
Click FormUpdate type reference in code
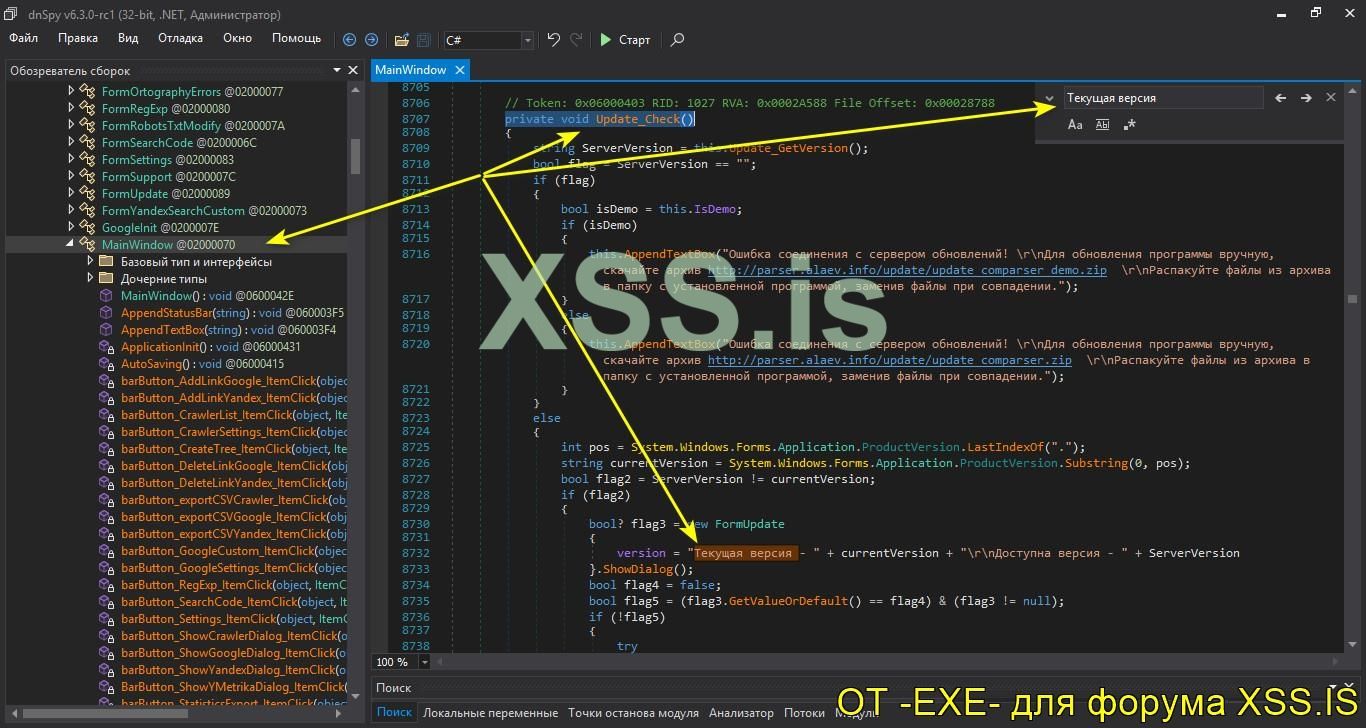[749, 524]
